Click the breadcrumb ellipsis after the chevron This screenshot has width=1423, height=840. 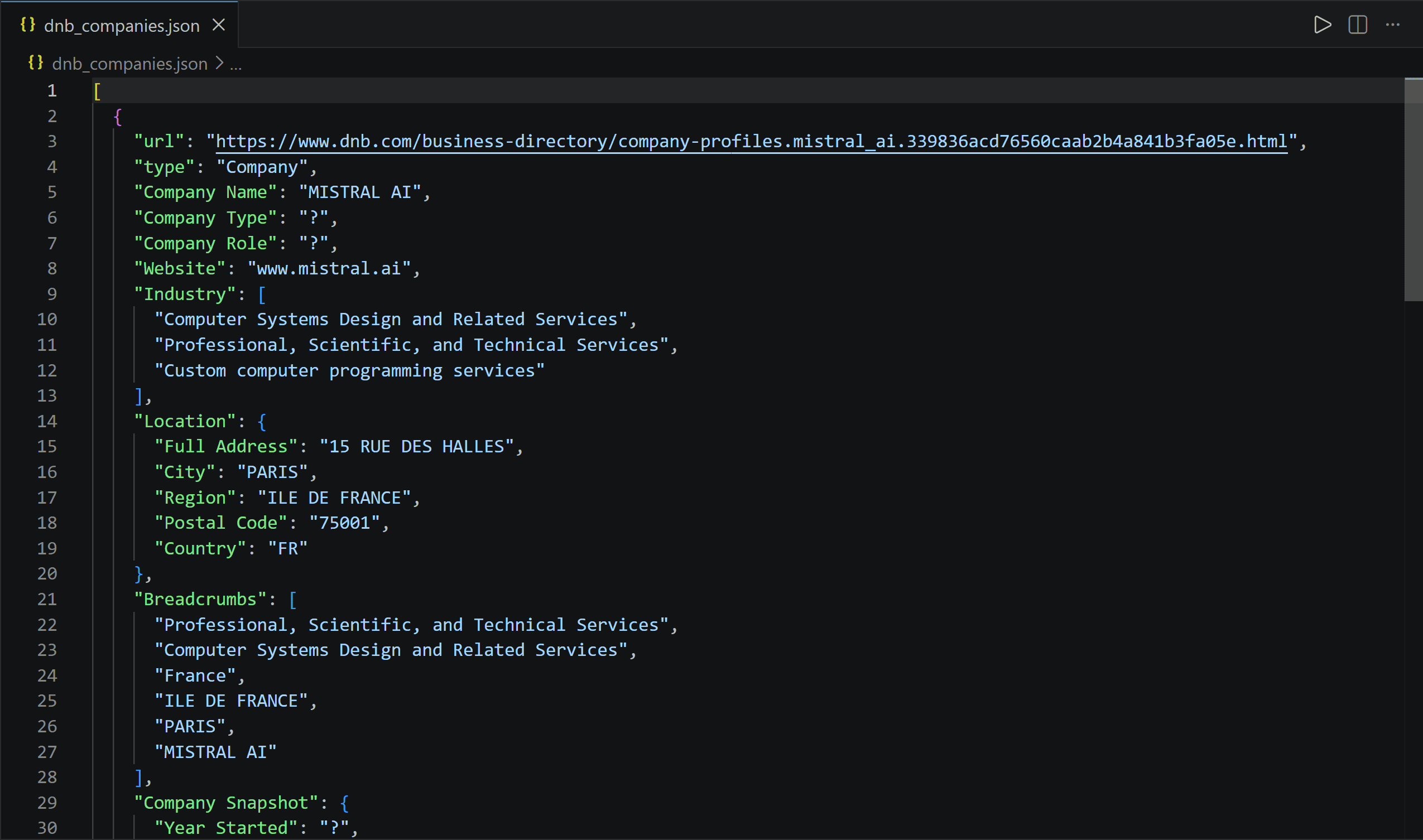235,65
